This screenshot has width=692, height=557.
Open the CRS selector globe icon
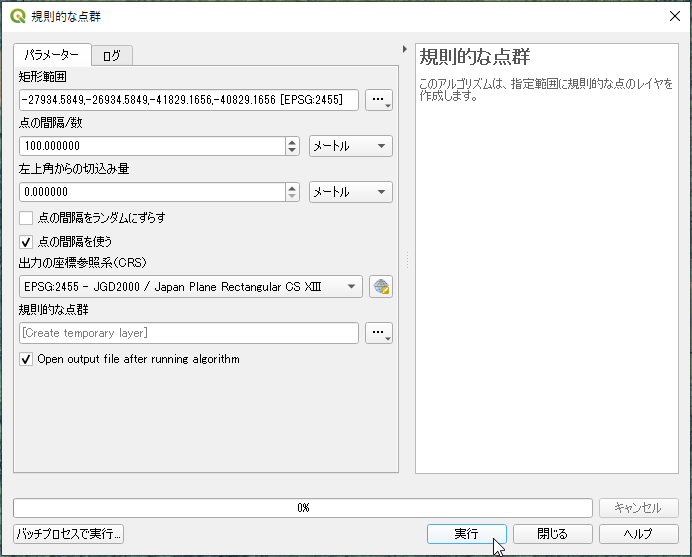coord(381,287)
